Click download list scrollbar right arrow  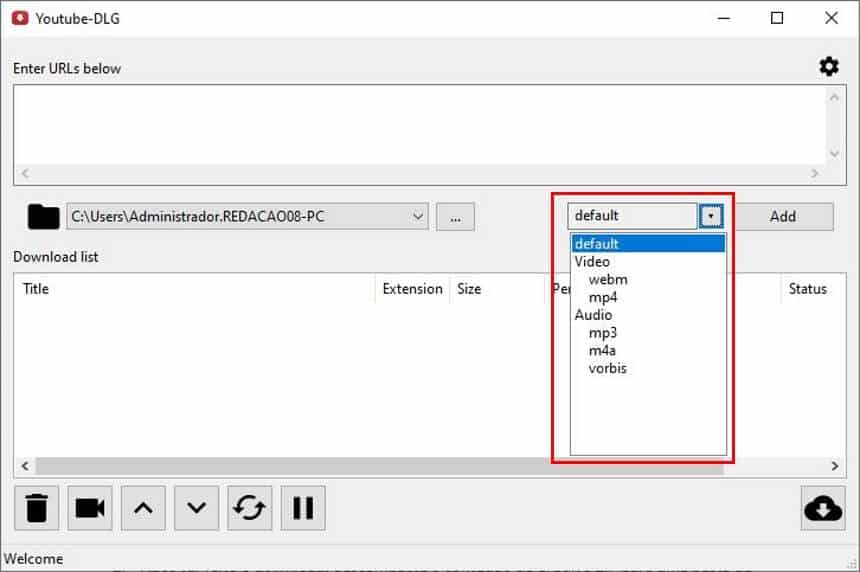pyautogui.click(x=835, y=466)
